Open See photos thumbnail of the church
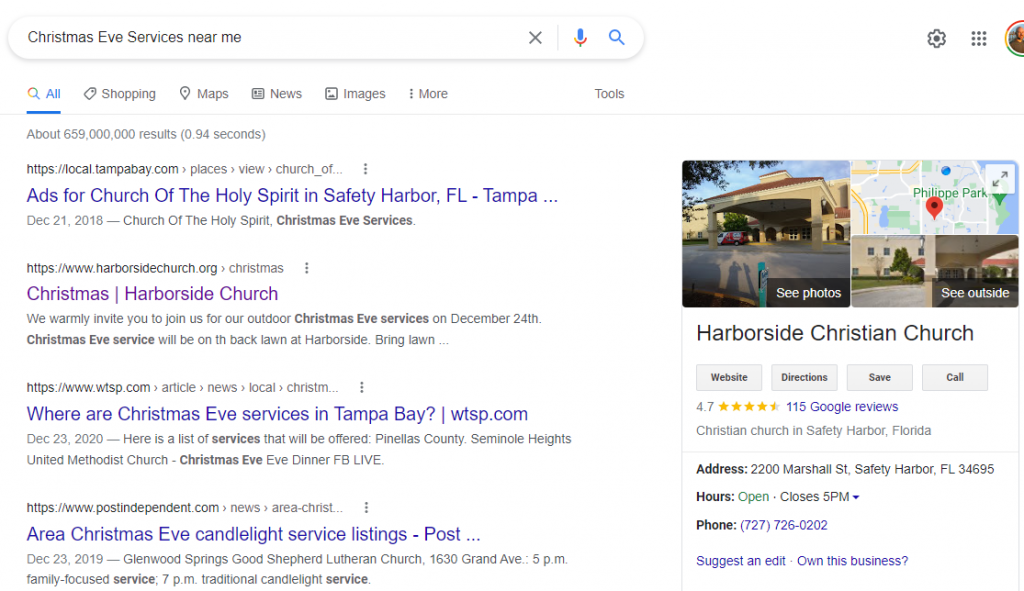Viewport: 1024px width, 591px height. pyautogui.click(x=766, y=234)
